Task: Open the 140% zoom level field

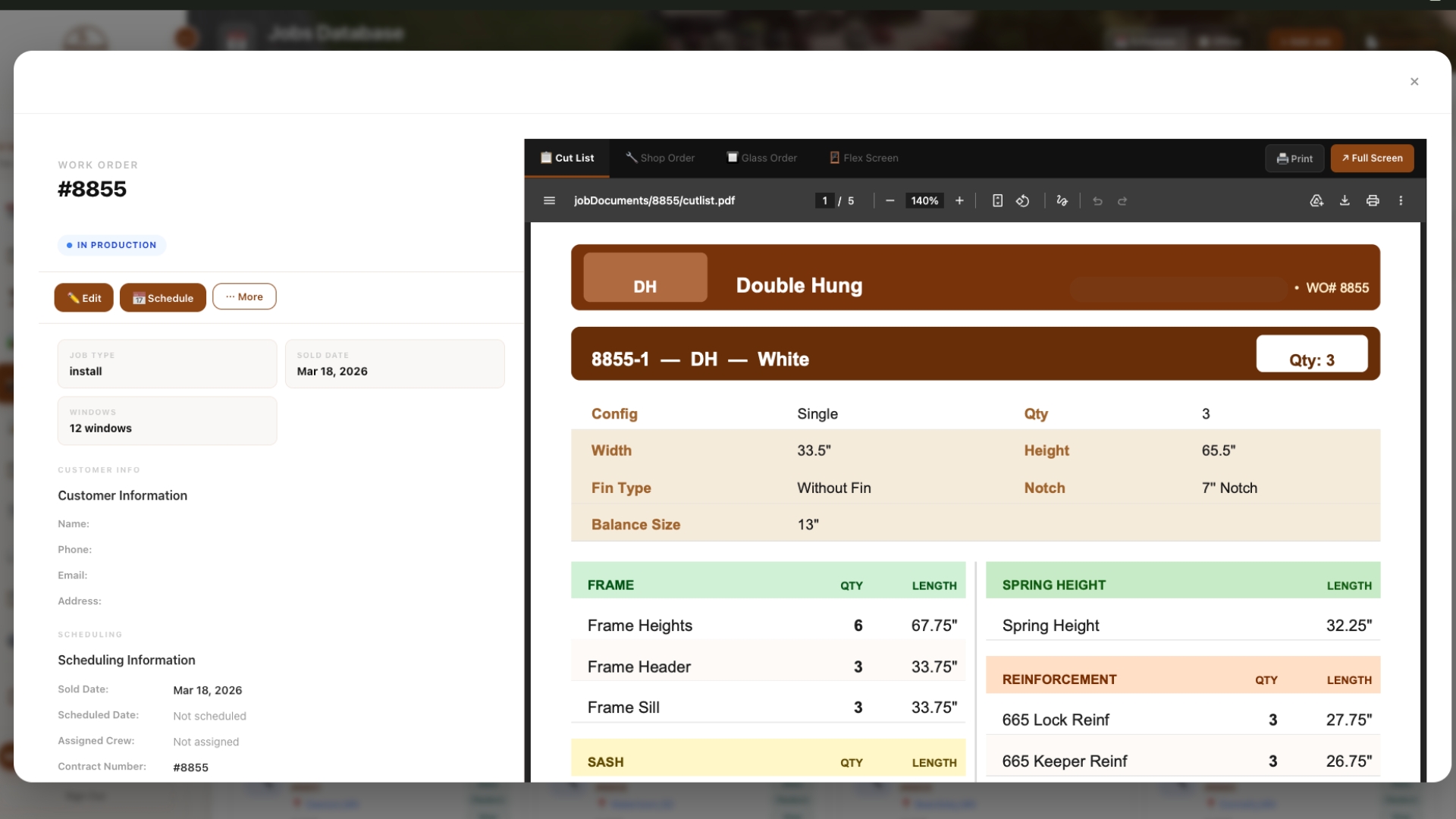Action: pos(924,201)
